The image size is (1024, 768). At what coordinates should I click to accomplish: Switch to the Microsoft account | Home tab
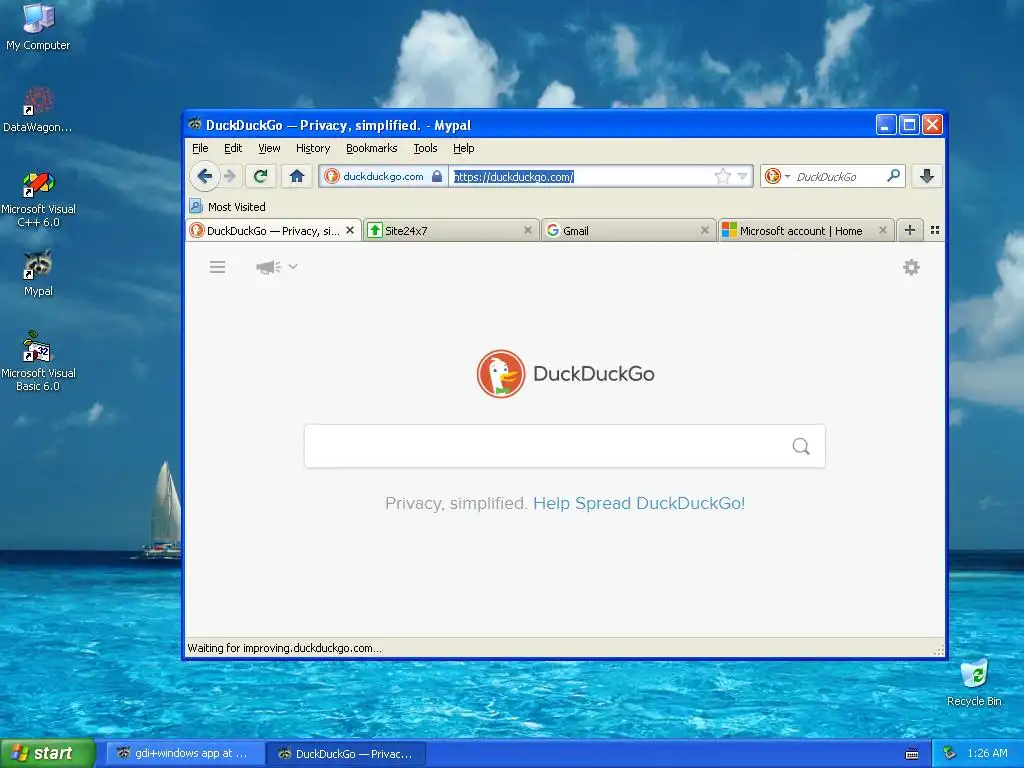pyautogui.click(x=806, y=231)
